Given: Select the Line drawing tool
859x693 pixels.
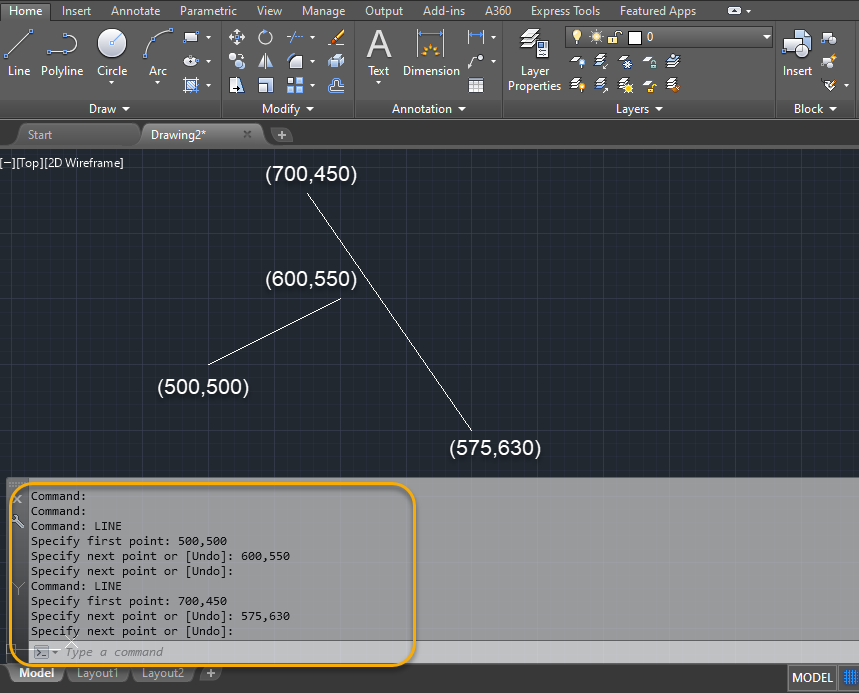Looking at the screenshot, I should (x=19, y=53).
